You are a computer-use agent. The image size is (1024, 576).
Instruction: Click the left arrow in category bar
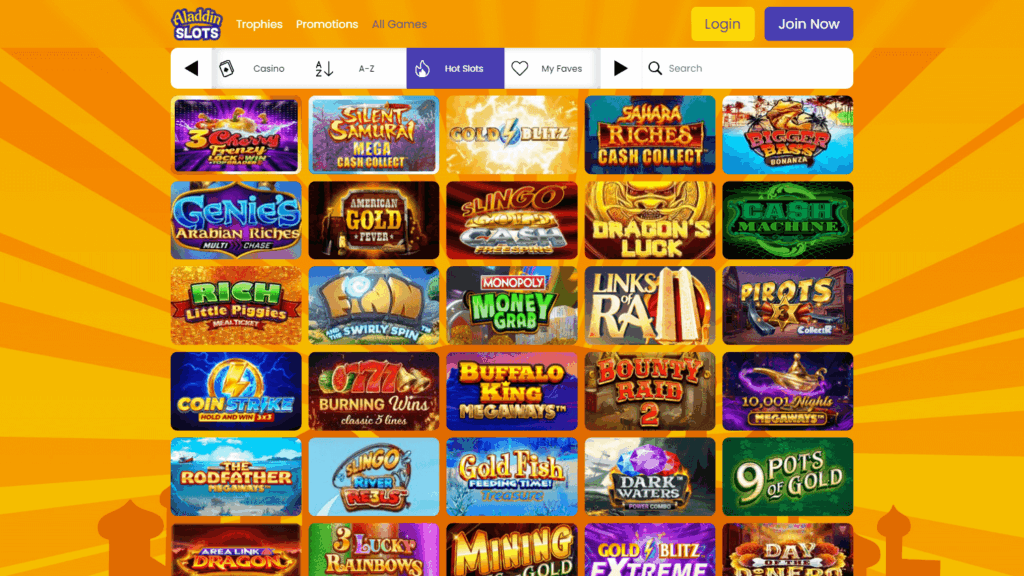(x=191, y=68)
